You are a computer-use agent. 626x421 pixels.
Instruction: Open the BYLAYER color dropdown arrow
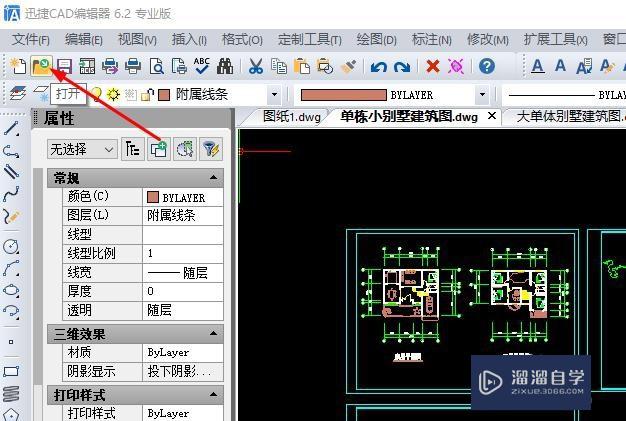tap(482, 95)
